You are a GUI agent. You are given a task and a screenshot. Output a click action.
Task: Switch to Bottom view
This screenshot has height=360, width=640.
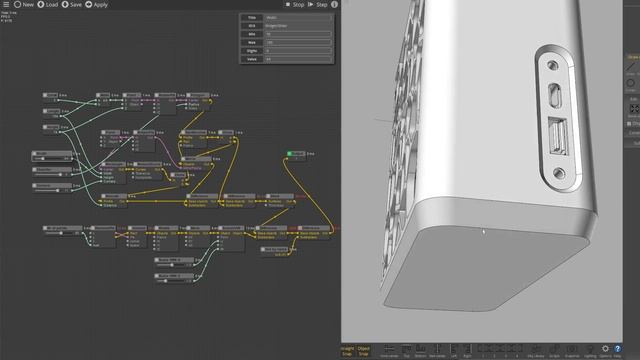tap(420, 351)
